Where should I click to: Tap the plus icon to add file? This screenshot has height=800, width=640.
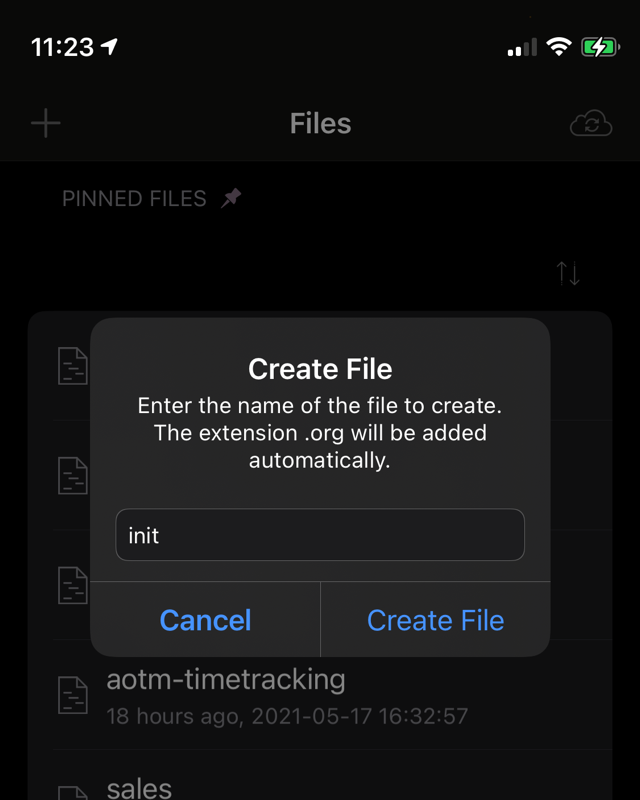click(x=46, y=123)
